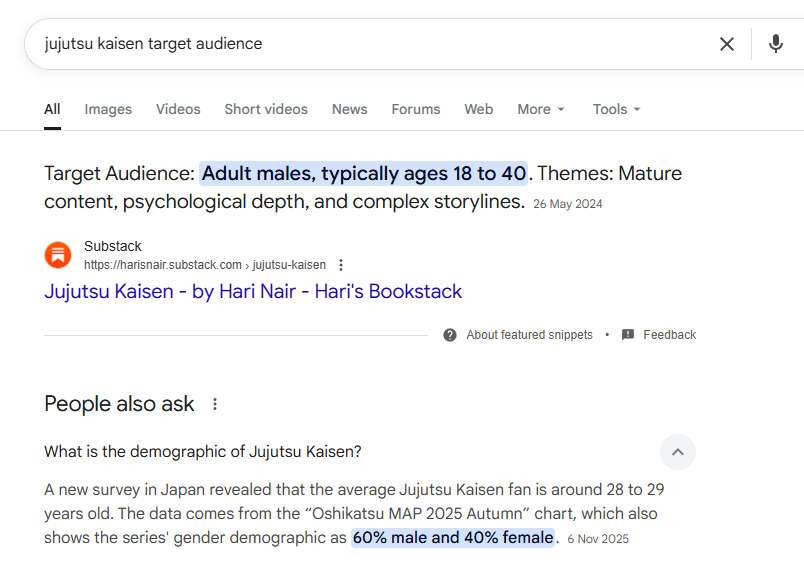Open the Jujutsu Kaisen by Hari Nair link
Screen dimensions: 804x562
(253, 291)
